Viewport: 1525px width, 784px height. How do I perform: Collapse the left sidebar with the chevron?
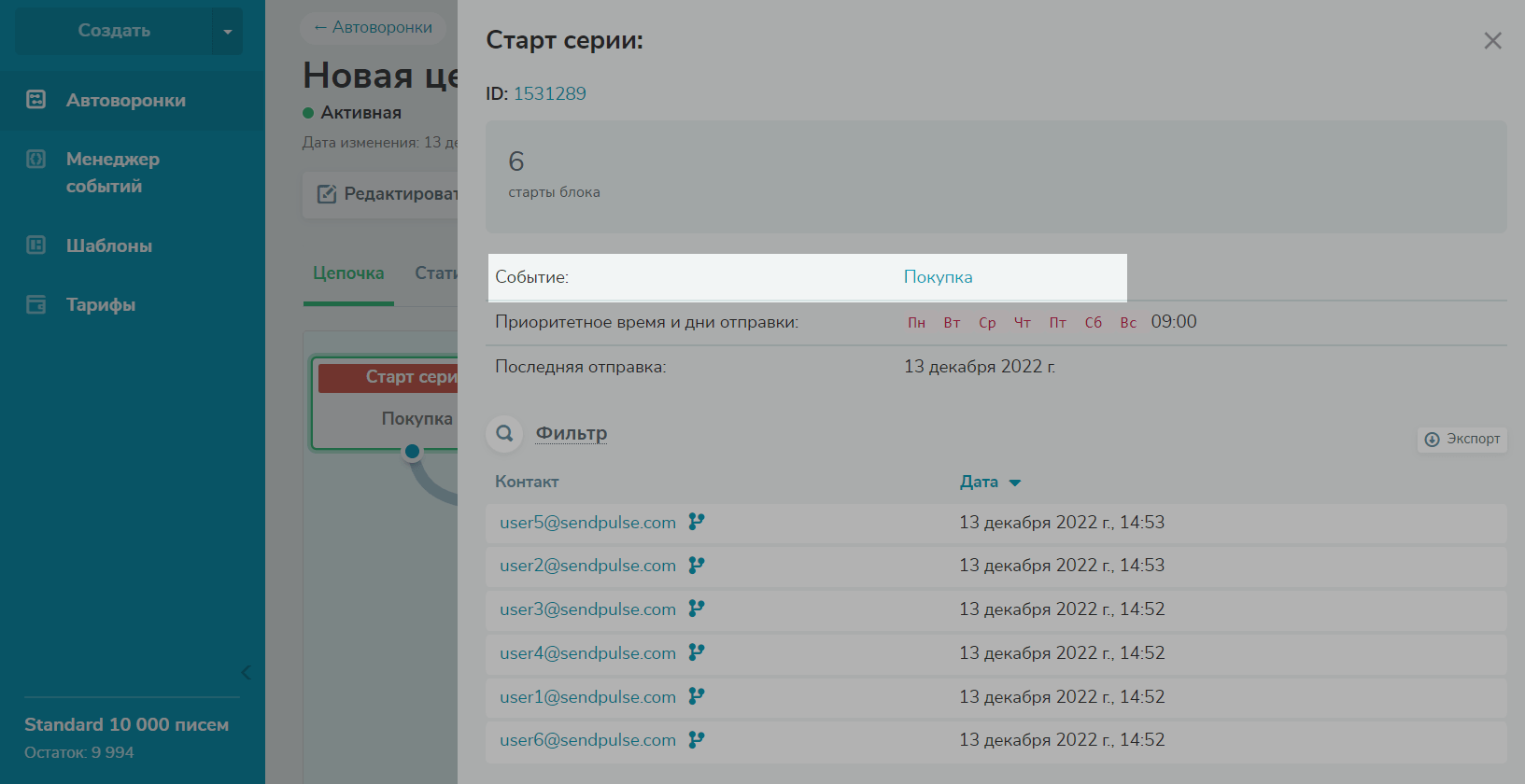click(x=246, y=672)
